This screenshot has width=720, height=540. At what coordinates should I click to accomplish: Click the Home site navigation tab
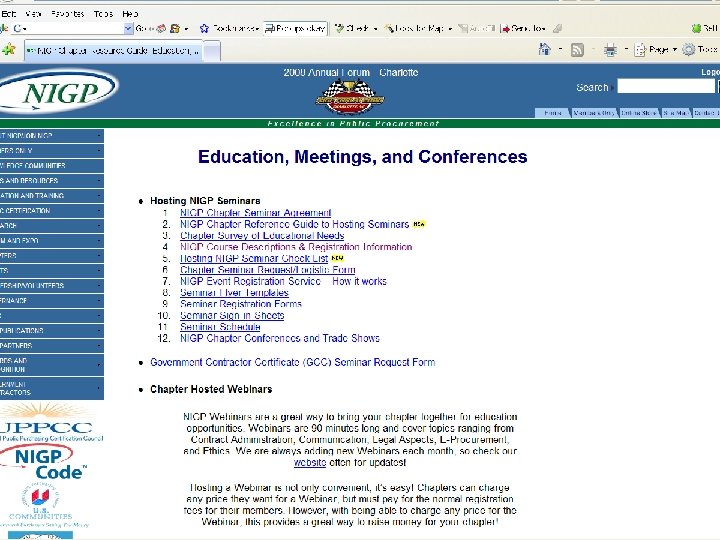point(553,113)
